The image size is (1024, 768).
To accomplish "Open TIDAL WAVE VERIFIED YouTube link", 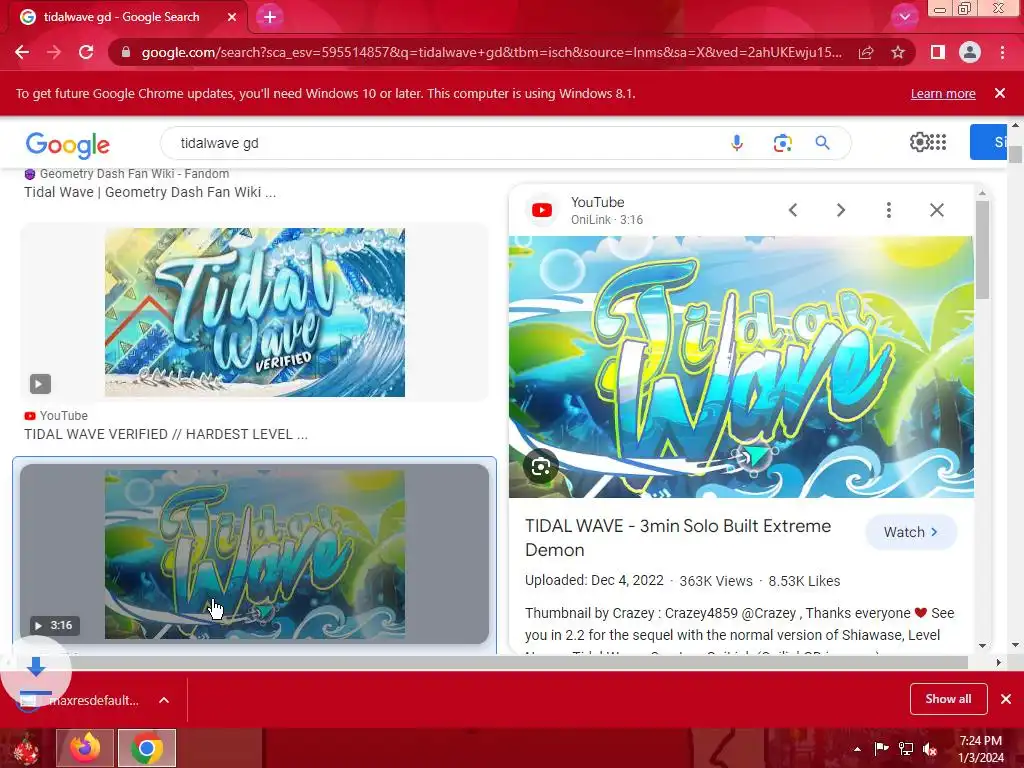I will (166, 434).
